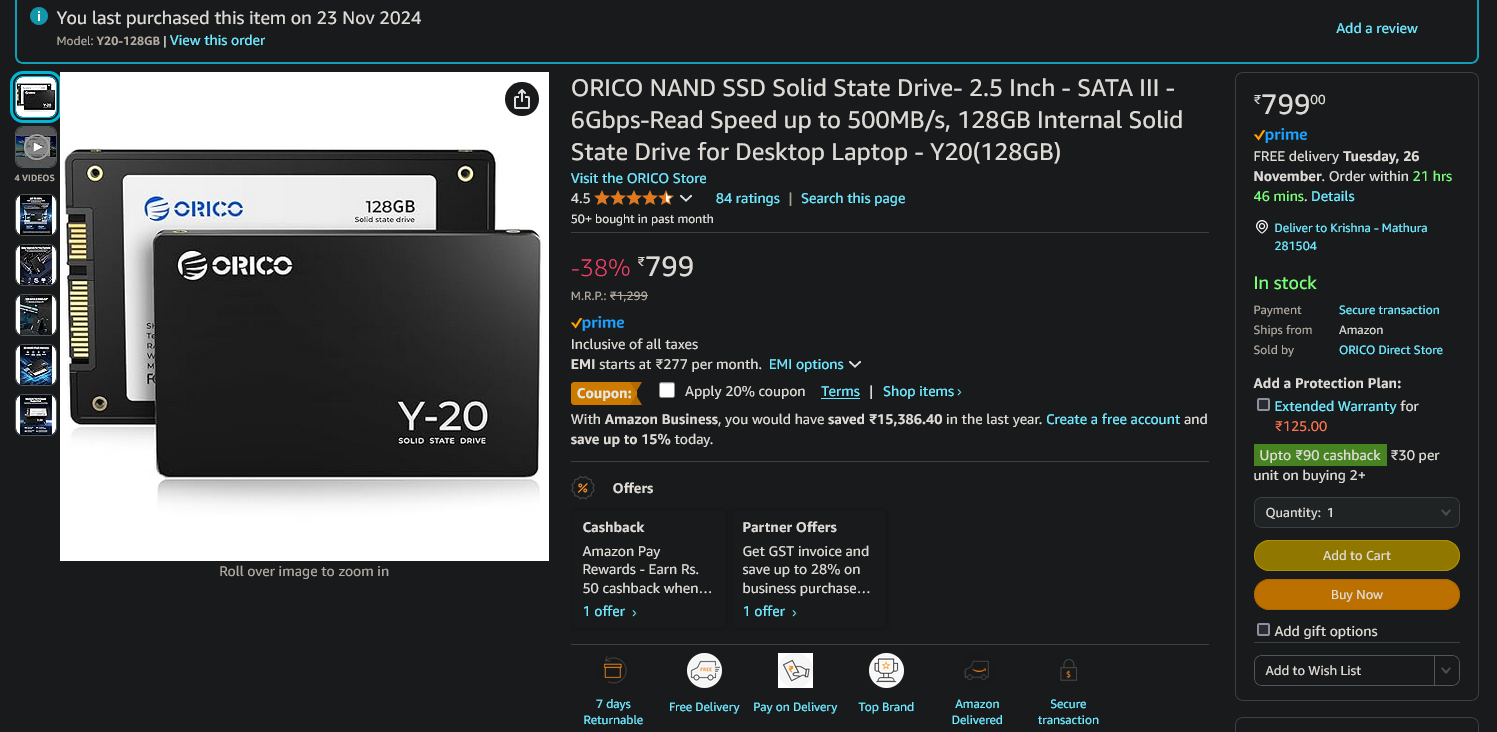This screenshot has width=1497, height=732.
Task: Visit the ORICO Store link
Action: pyautogui.click(x=638, y=178)
